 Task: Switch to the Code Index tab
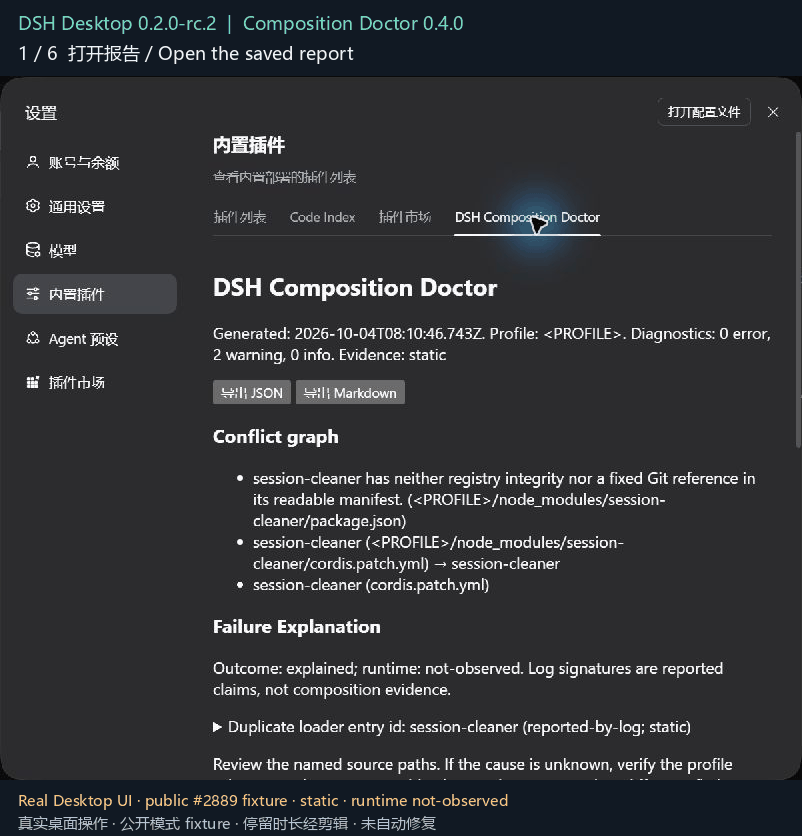coord(322,217)
